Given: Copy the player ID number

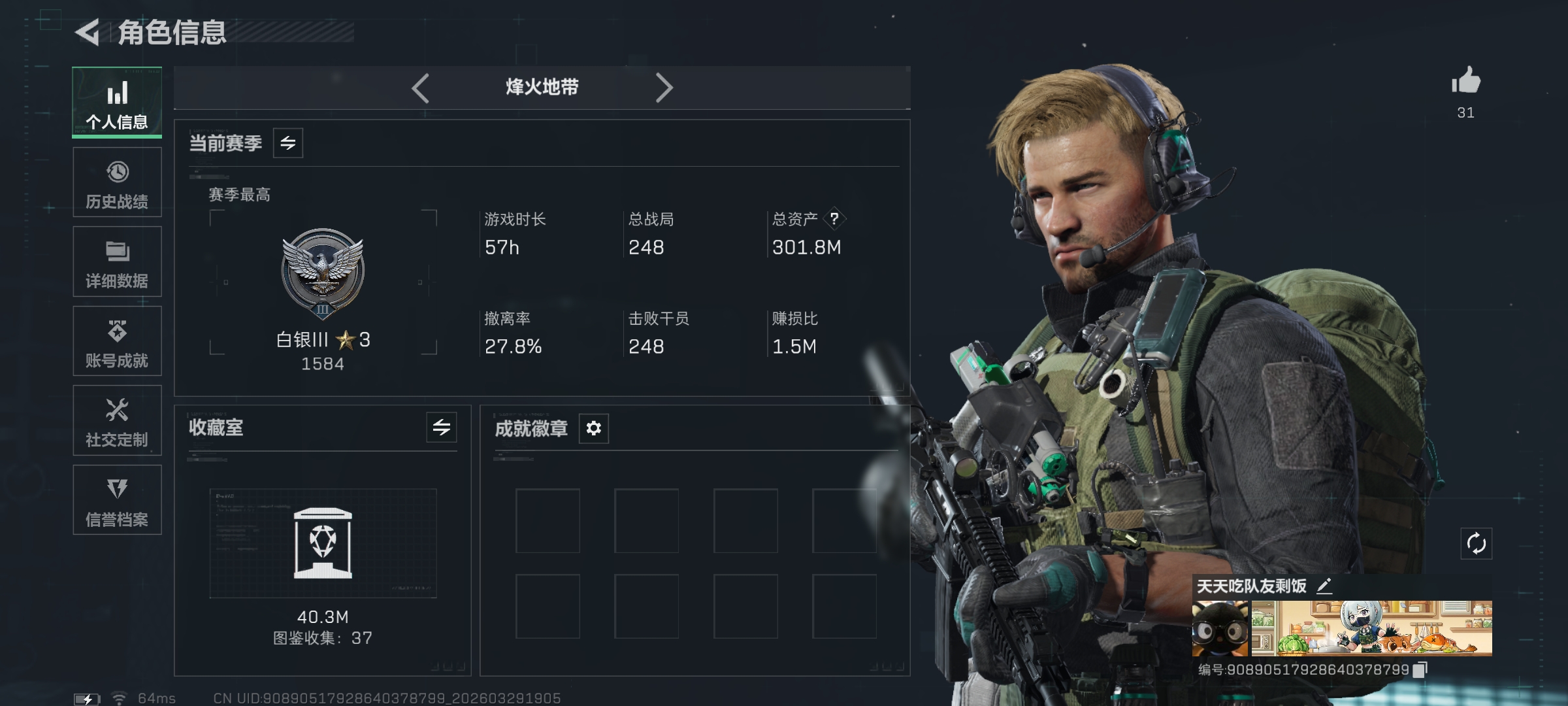Looking at the screenshot, I should (1420, 669).
